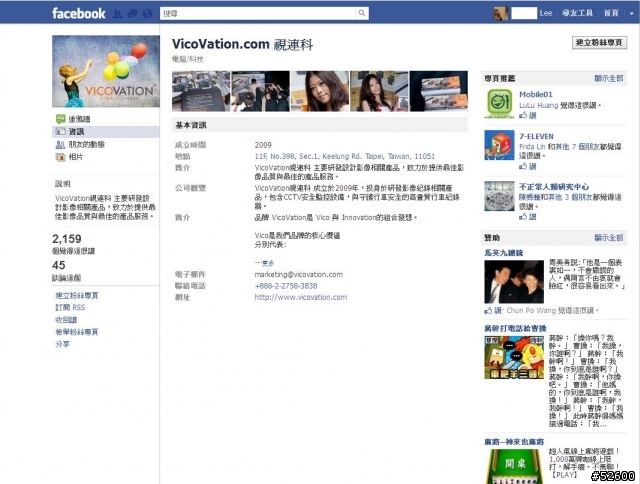Open fourth photo thumbnail of woman standing
The width and height of the screenshot is (640, 484).
379,91
